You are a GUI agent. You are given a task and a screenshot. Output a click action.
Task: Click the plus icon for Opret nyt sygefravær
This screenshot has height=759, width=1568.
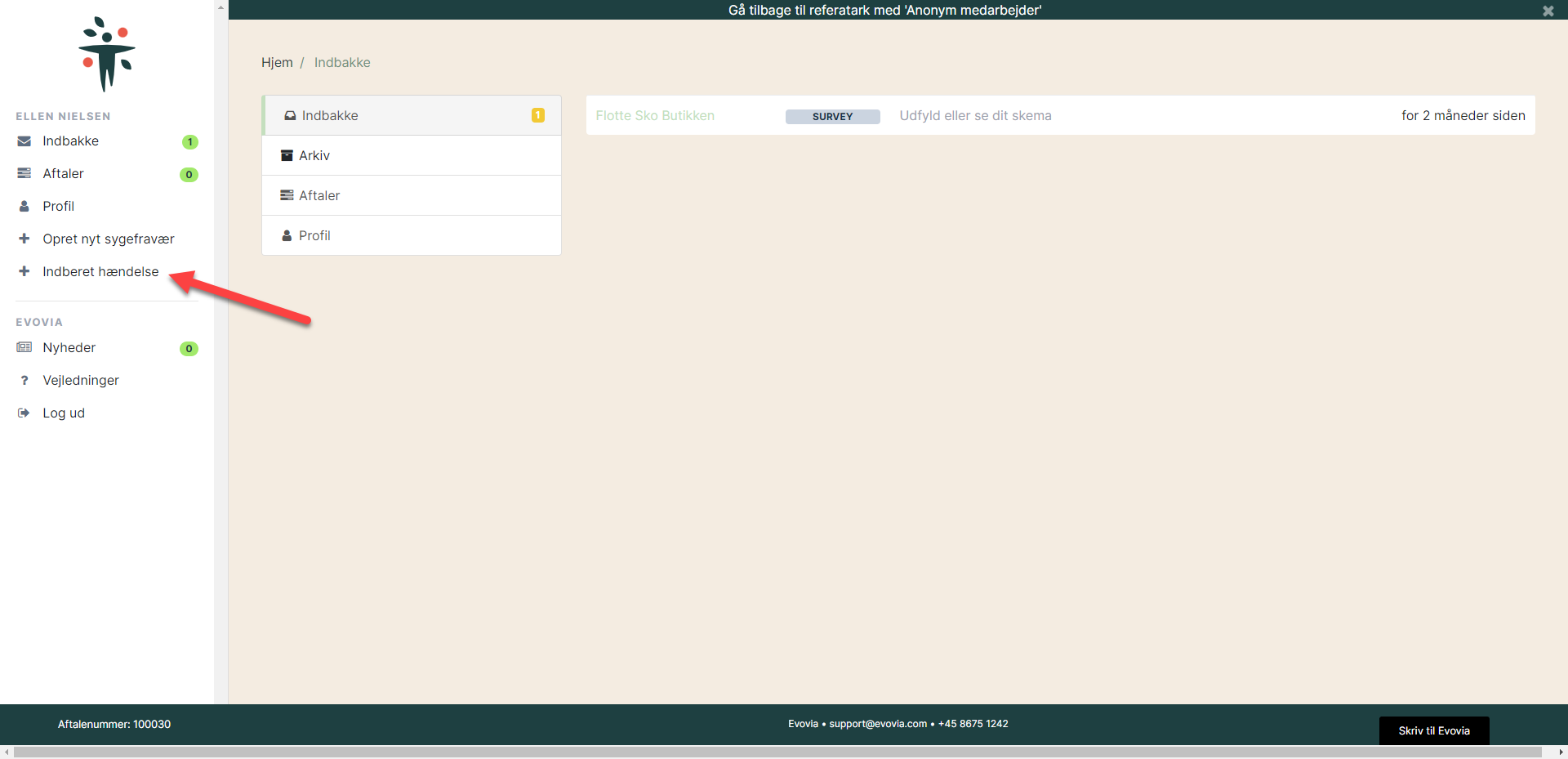24,239
